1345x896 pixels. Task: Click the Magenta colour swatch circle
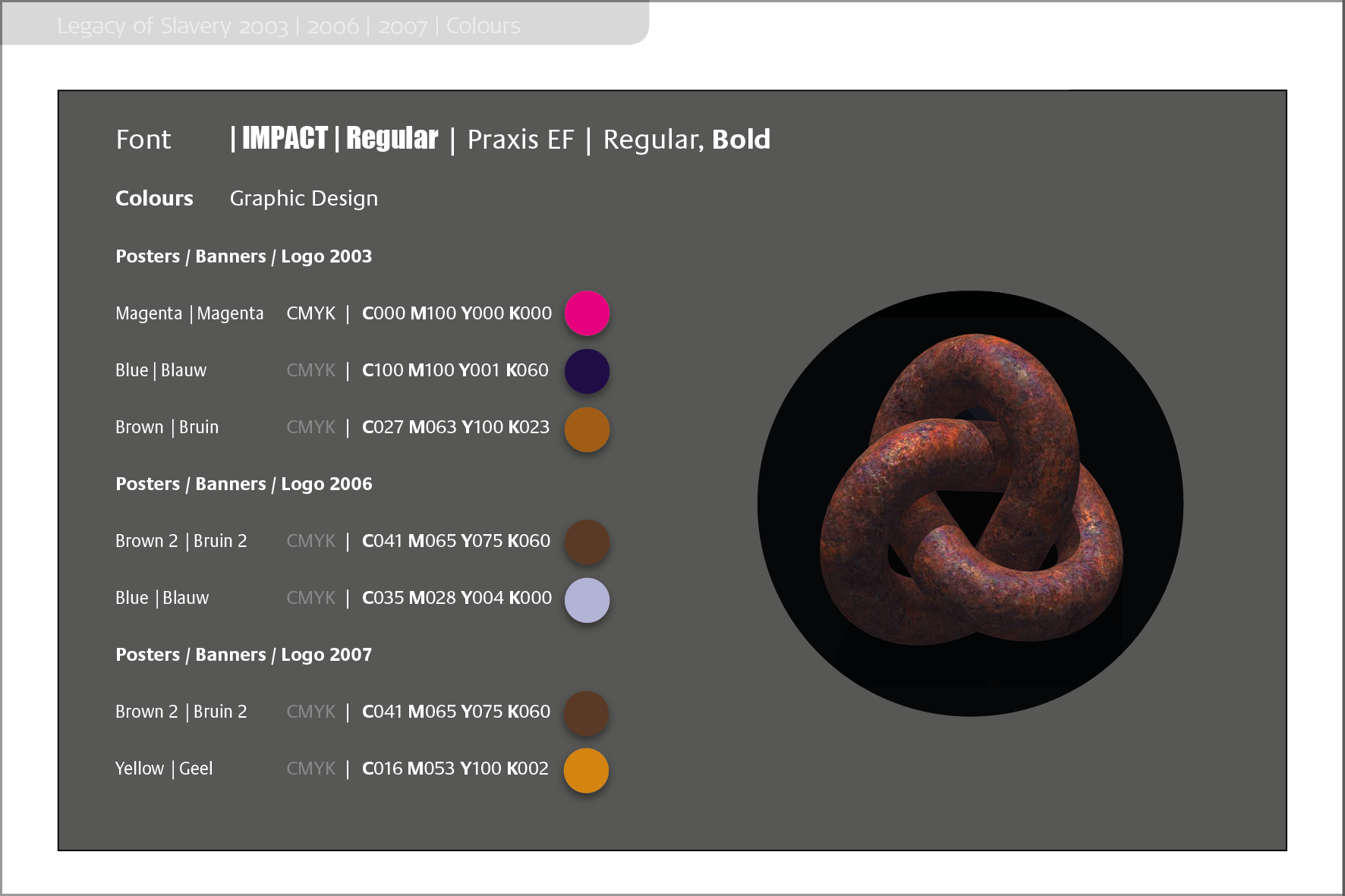point(587,313)
